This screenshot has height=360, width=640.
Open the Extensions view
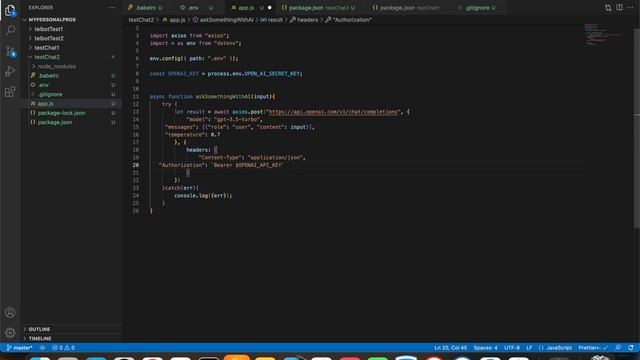pos(10,91)
